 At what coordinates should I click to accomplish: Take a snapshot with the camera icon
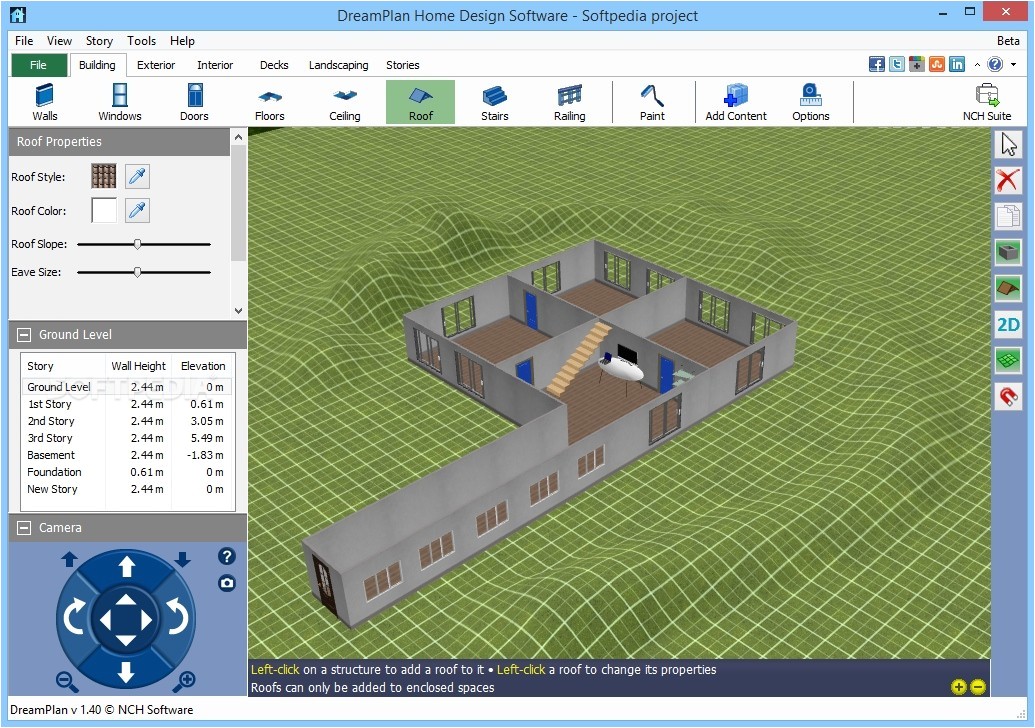tap(227, 583)
